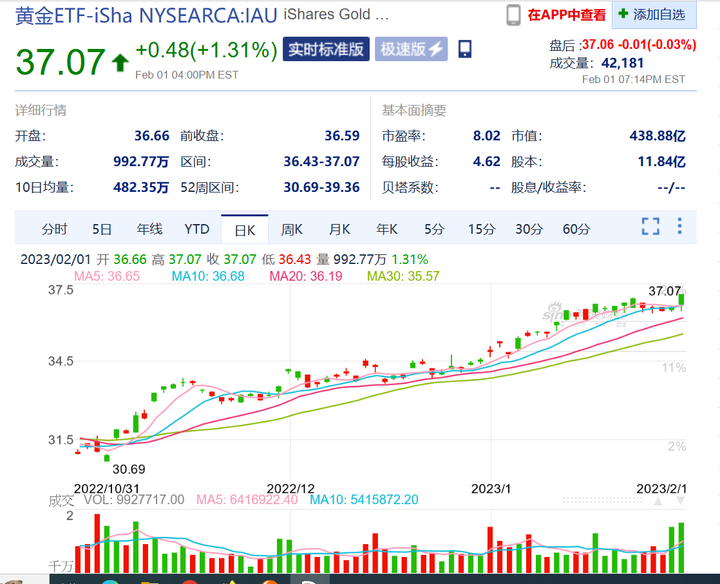Open 在APP中查看 link

point(567,15)
